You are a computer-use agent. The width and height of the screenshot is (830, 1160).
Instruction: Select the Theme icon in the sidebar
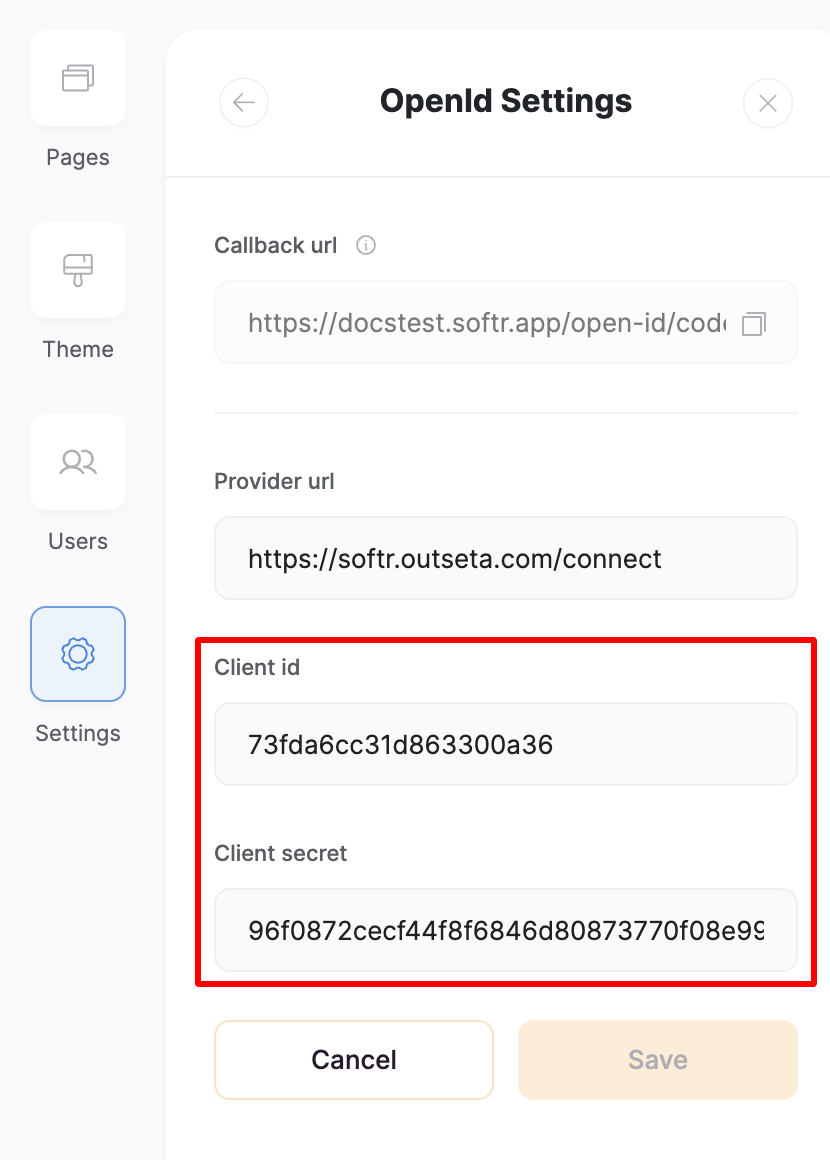(x=77, y=270)
